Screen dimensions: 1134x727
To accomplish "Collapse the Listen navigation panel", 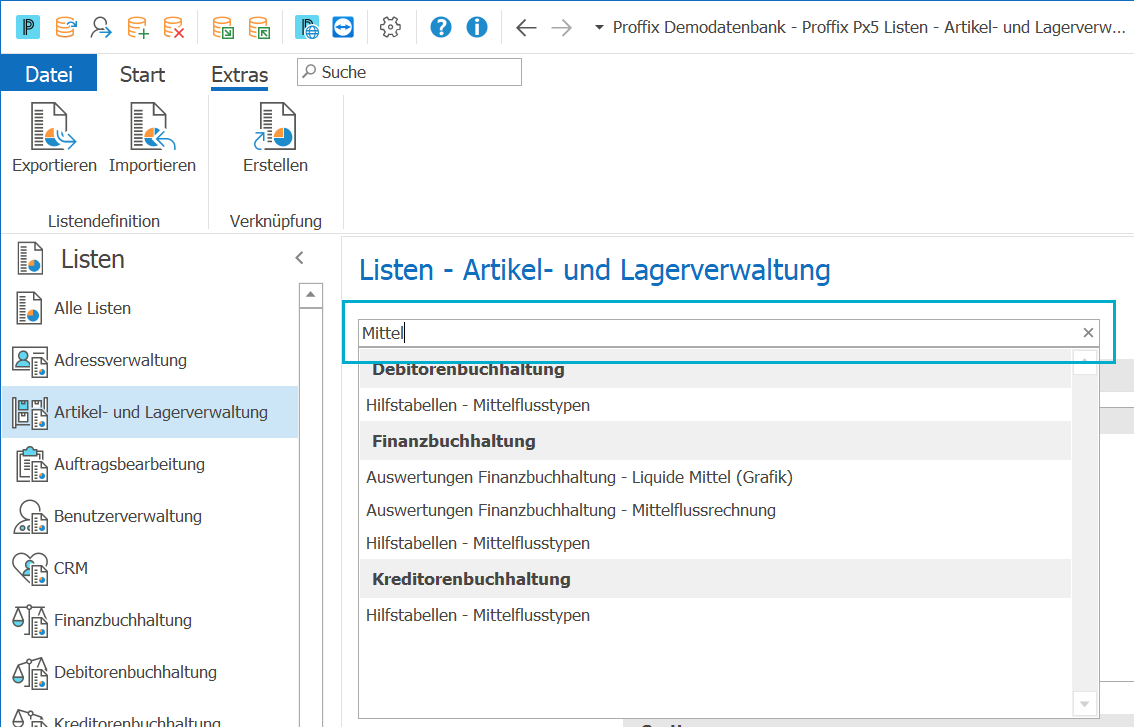I will point(299,258).
